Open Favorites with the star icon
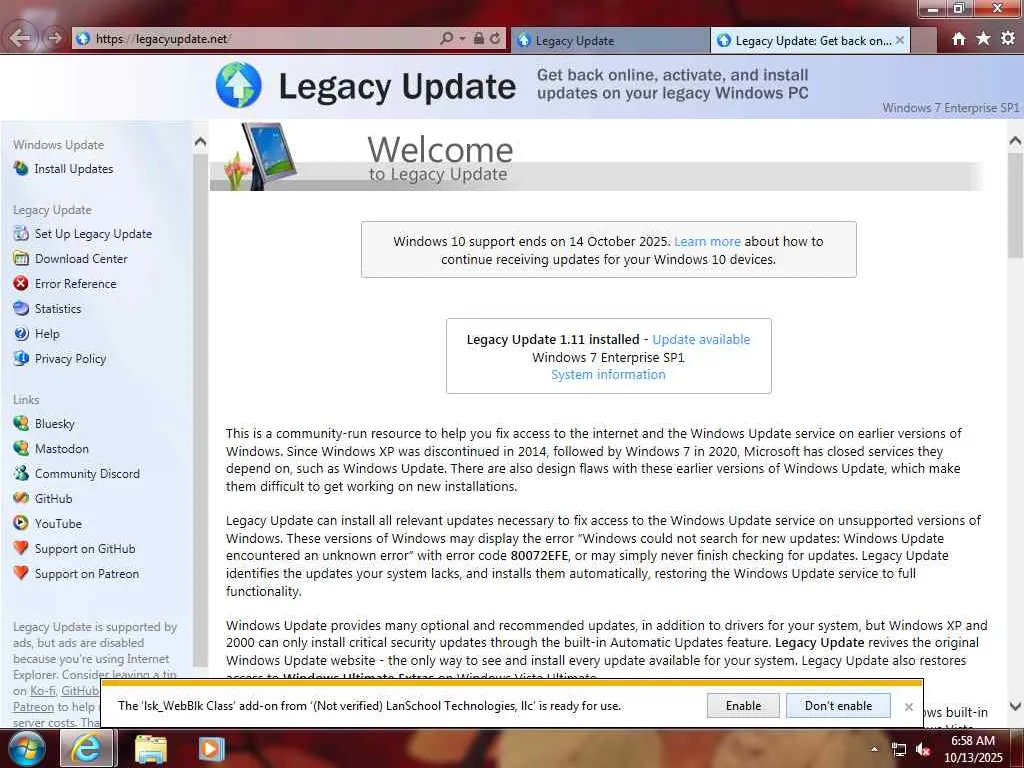This screenshot has width=1024, height=768. (983, 39)
